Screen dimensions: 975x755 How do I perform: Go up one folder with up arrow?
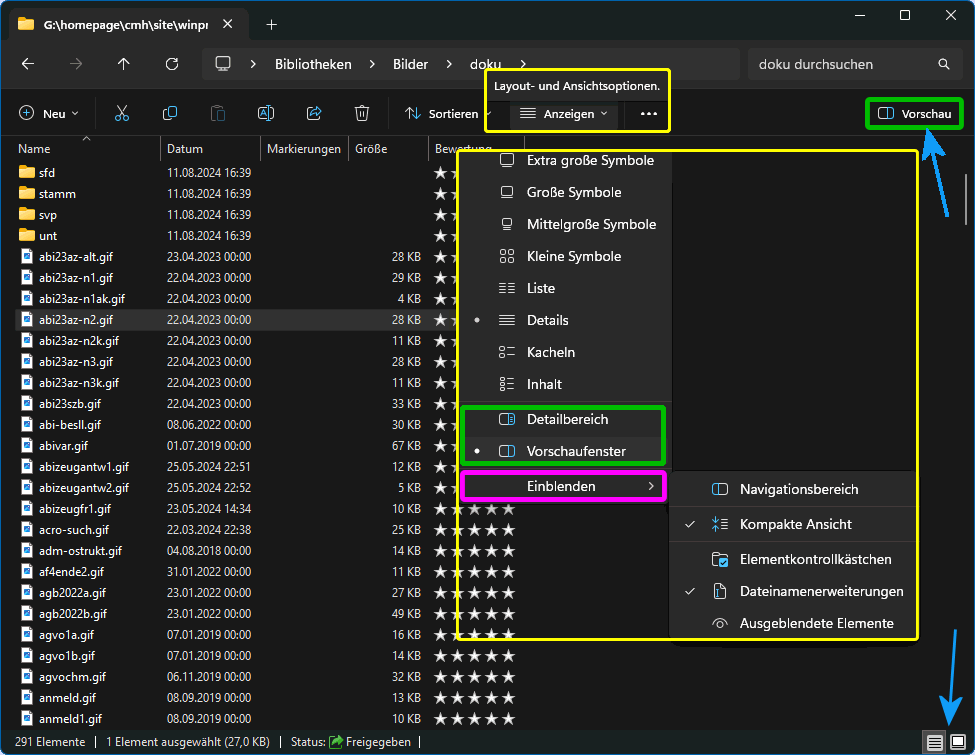[124, 64]
